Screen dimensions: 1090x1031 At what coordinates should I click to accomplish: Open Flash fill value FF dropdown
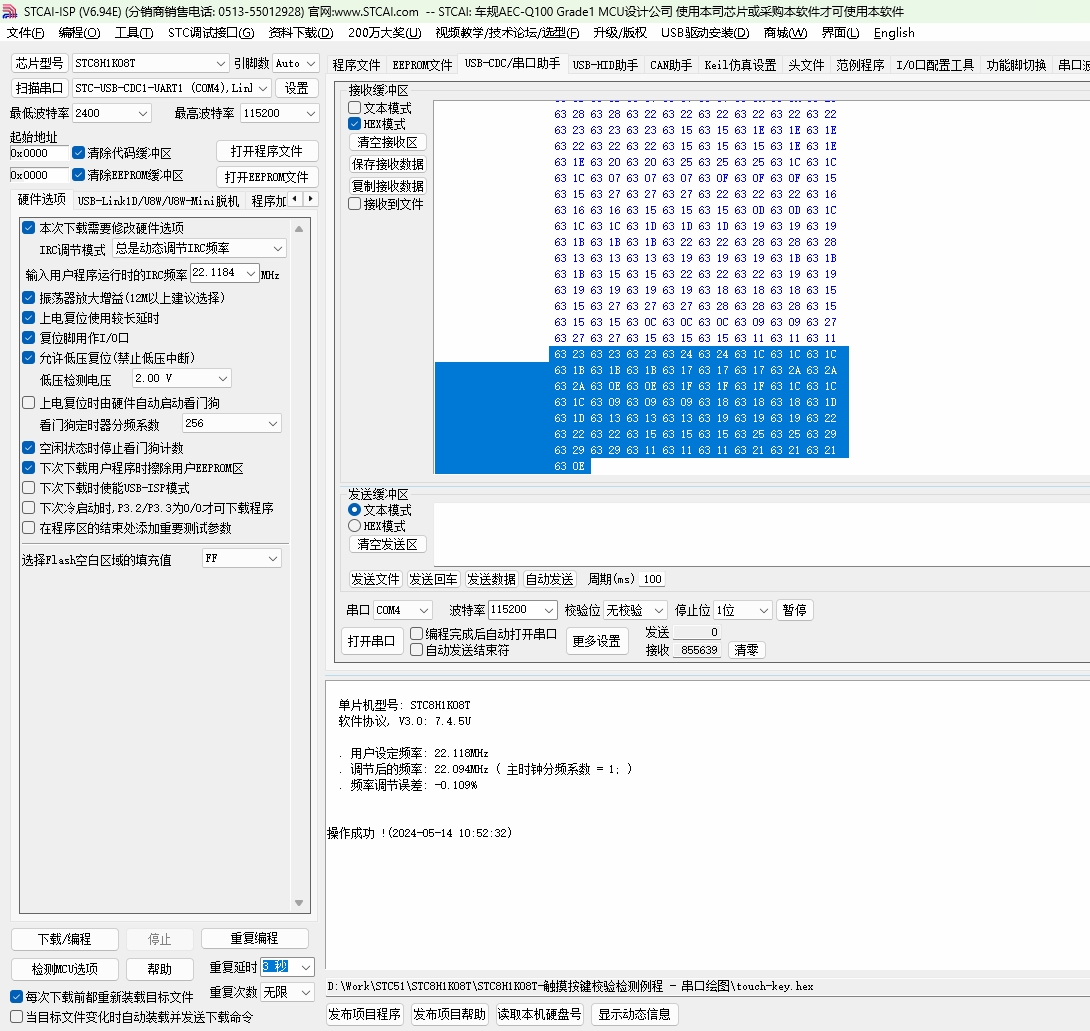(x=241, y=558)
